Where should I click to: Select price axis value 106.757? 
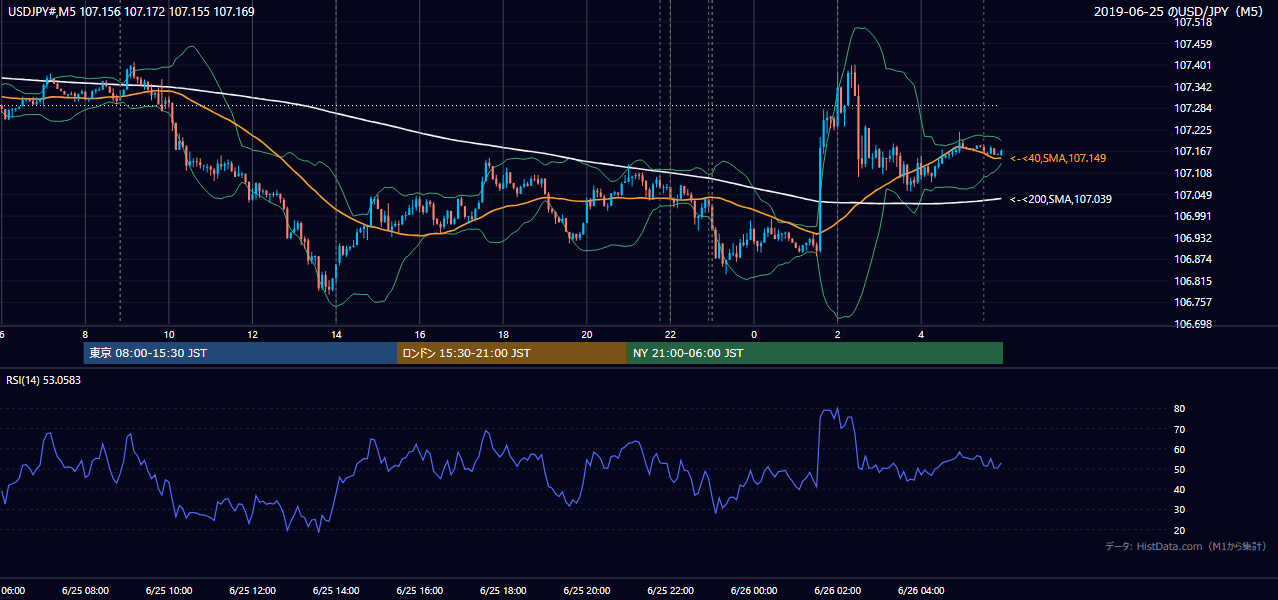coord(1193,302)
